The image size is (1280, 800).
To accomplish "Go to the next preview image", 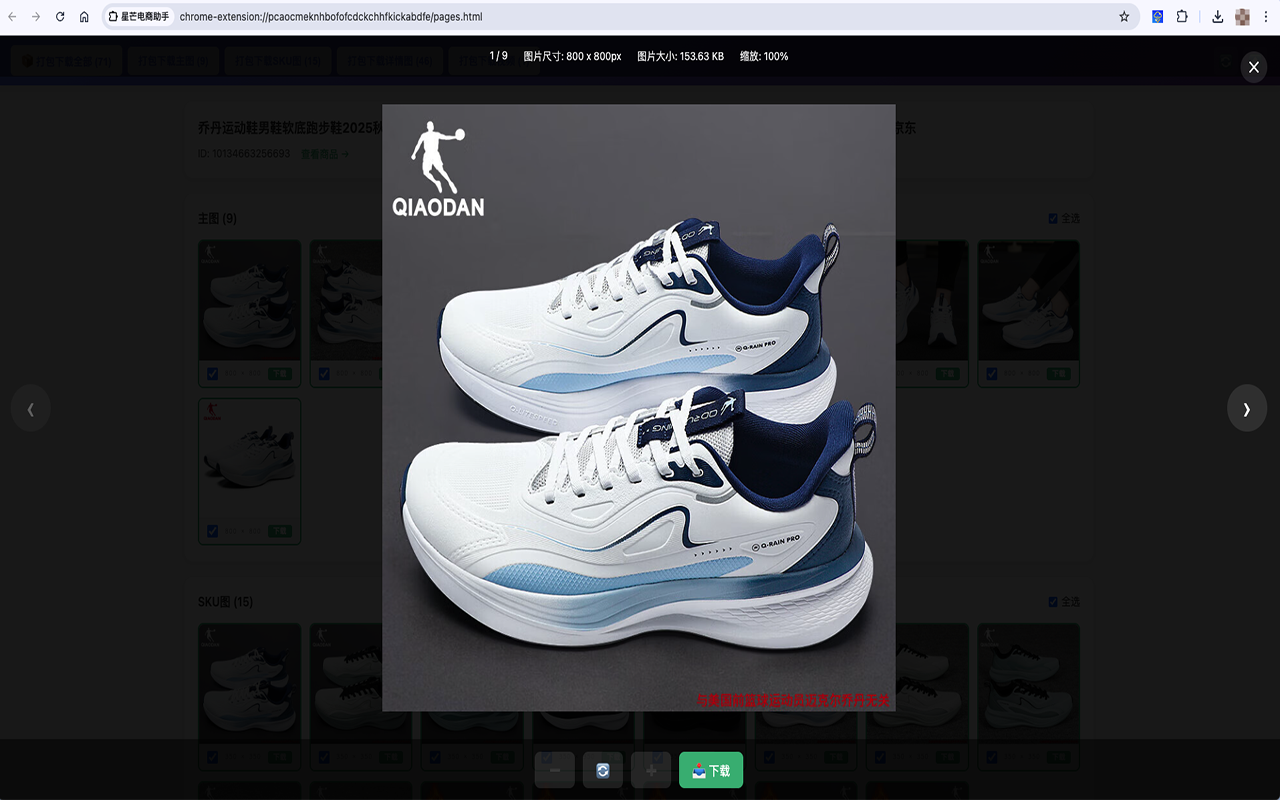I will tap(1247, 408).
